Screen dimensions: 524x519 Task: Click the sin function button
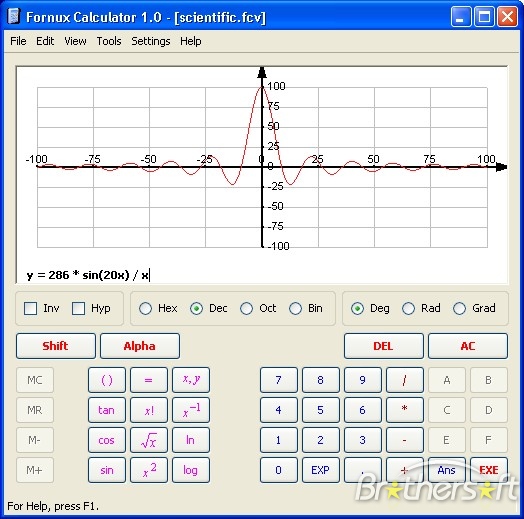click(x=107, y=470)
